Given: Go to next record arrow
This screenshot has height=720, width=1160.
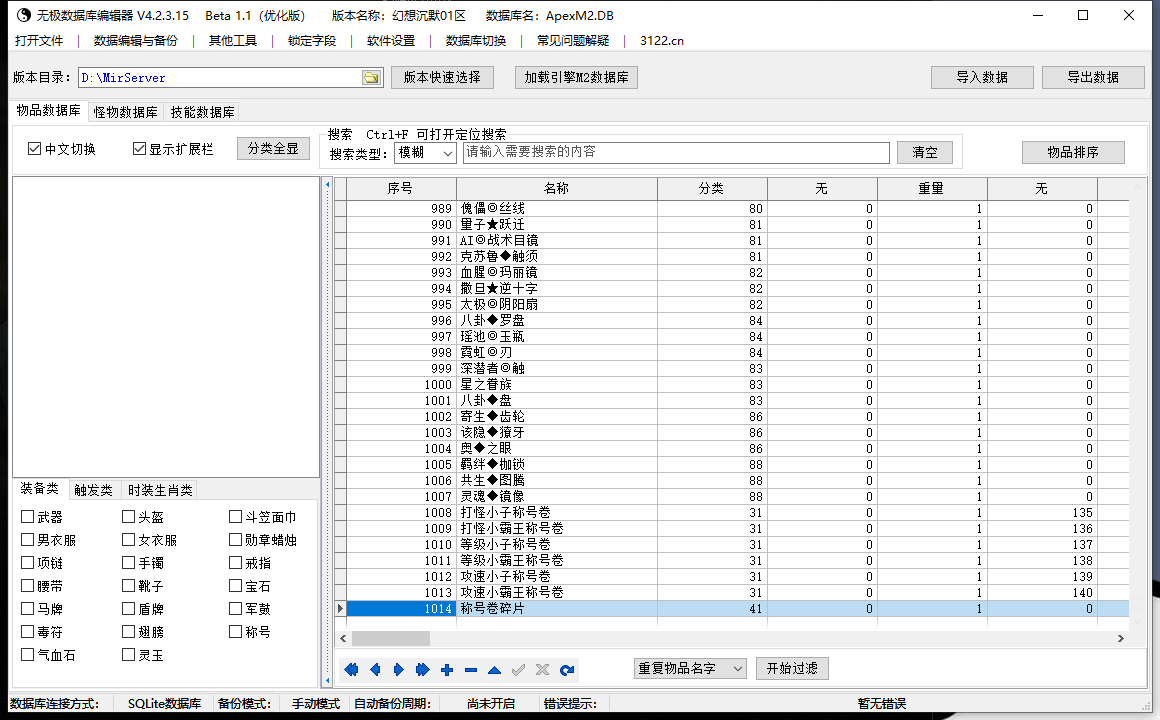Looking at the screenshot, I should point(399,670).
